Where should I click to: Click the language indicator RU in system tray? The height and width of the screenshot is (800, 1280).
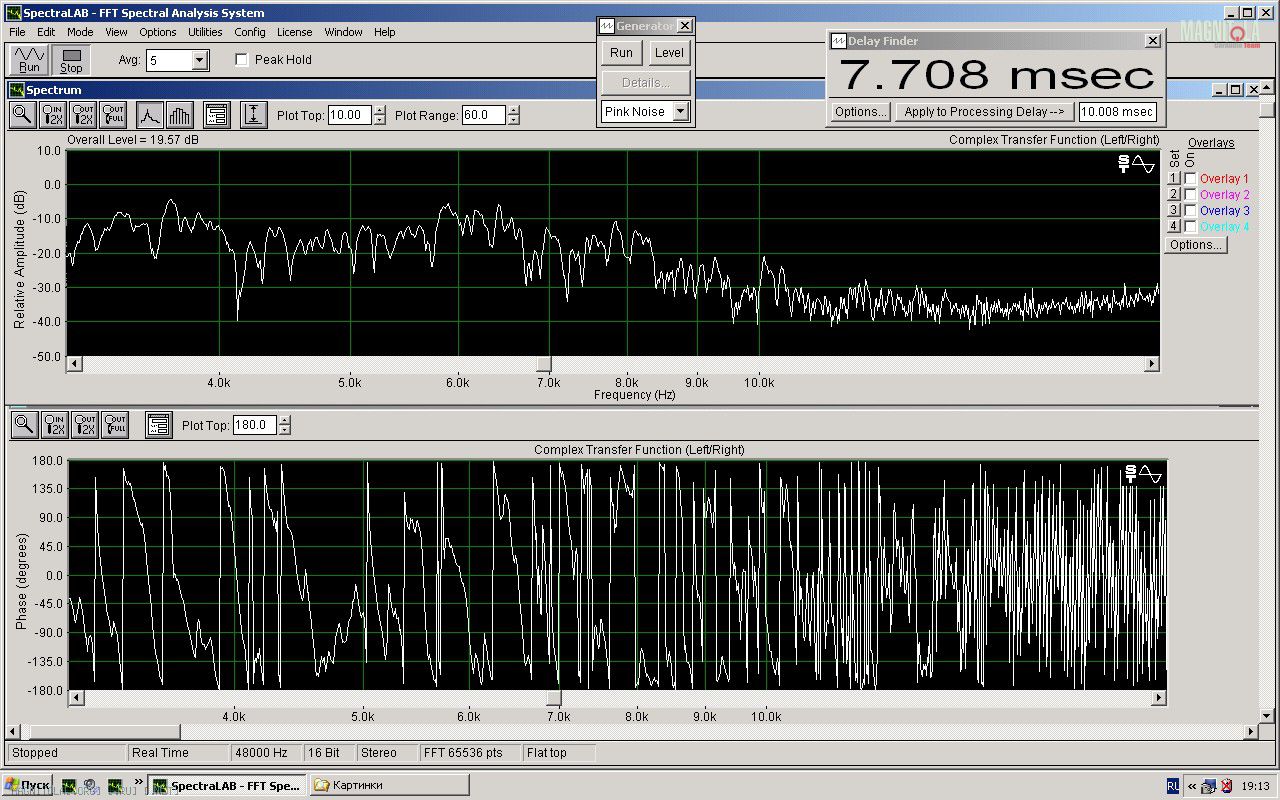coord(1173,785)
